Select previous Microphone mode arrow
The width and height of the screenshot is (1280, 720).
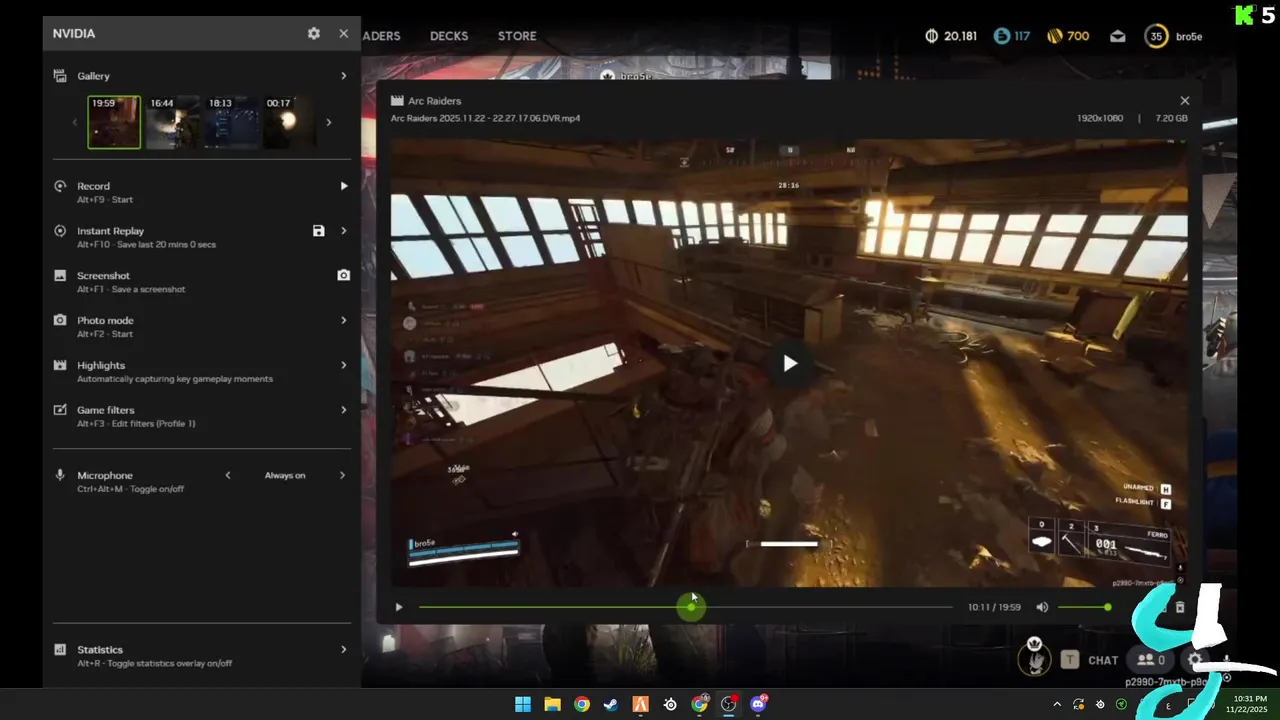(228, 475)
